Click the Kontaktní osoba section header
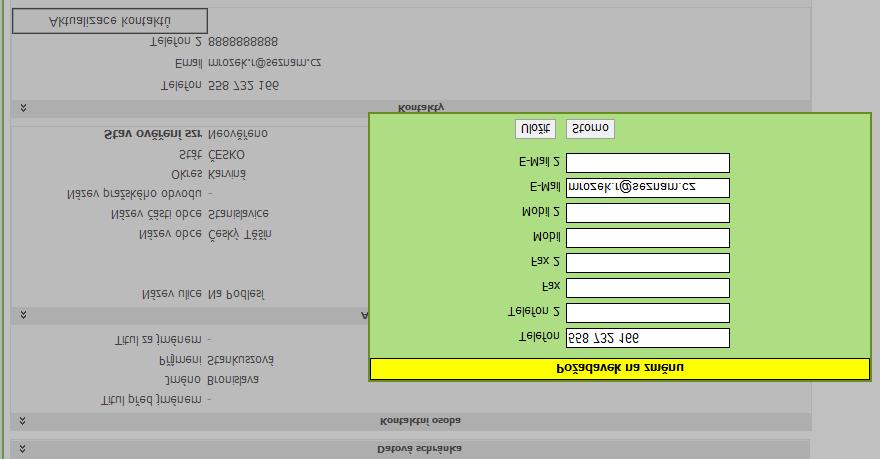This screenshot has width=880, height=459. (411, 421)
